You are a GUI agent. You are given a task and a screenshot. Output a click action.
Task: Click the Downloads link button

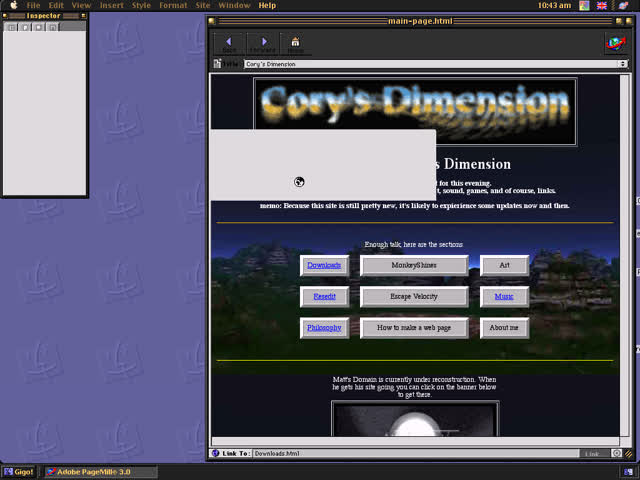324,266
